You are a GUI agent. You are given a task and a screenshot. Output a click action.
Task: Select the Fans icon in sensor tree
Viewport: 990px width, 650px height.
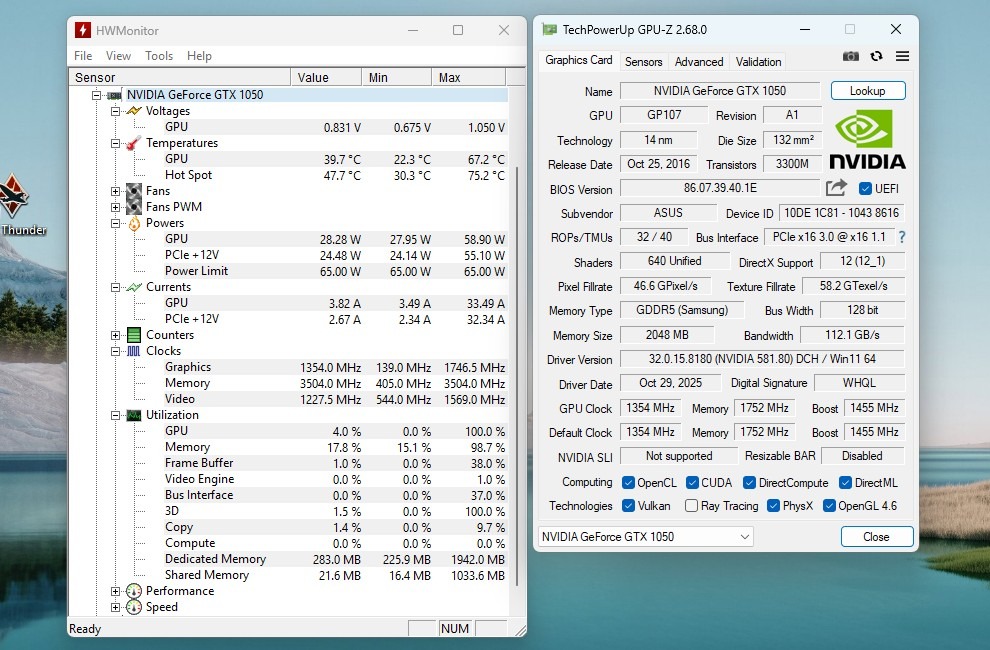pyautogui.click(x=133, y=191)
